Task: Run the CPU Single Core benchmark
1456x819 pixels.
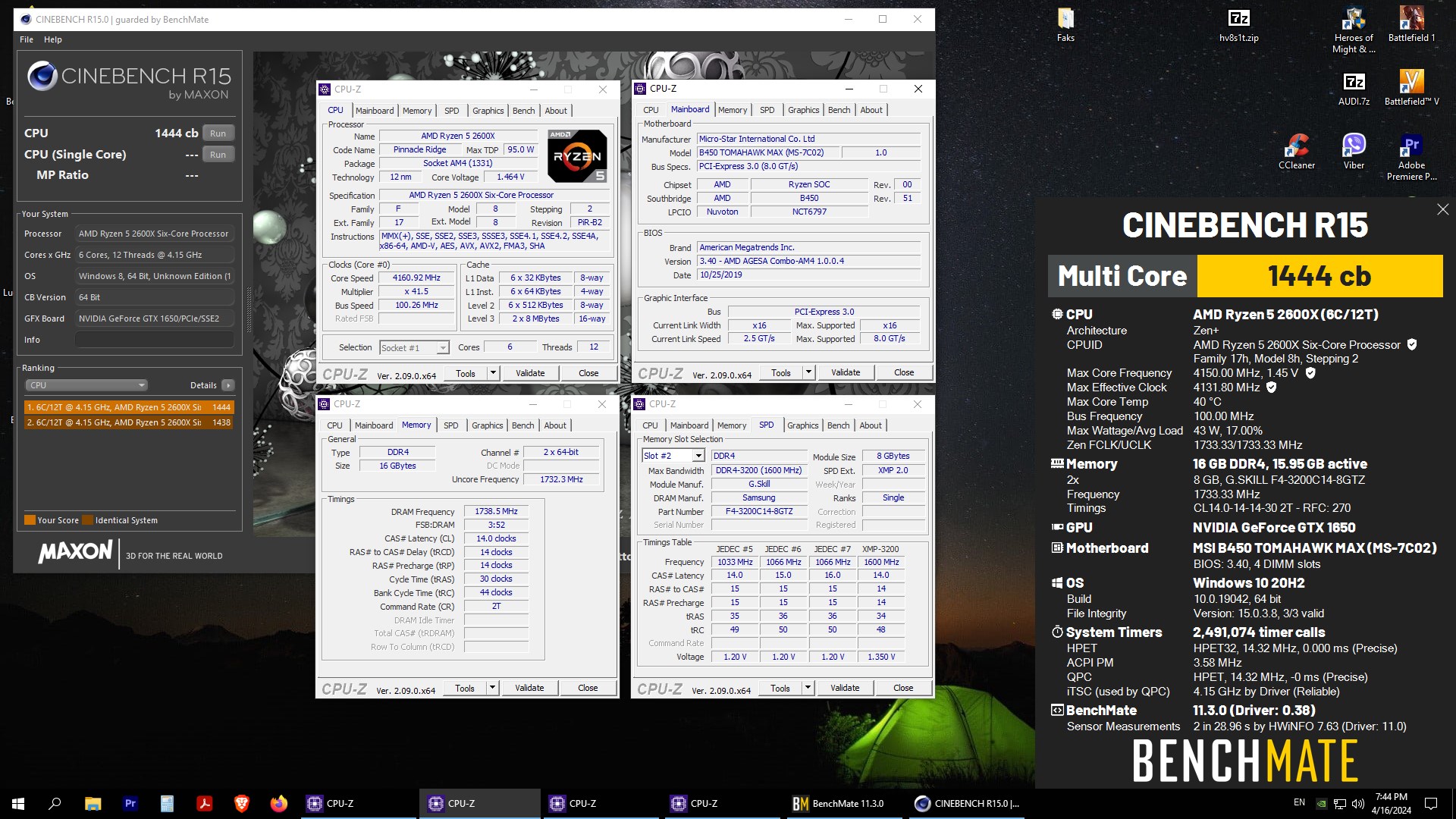Action: click(218, 155)
